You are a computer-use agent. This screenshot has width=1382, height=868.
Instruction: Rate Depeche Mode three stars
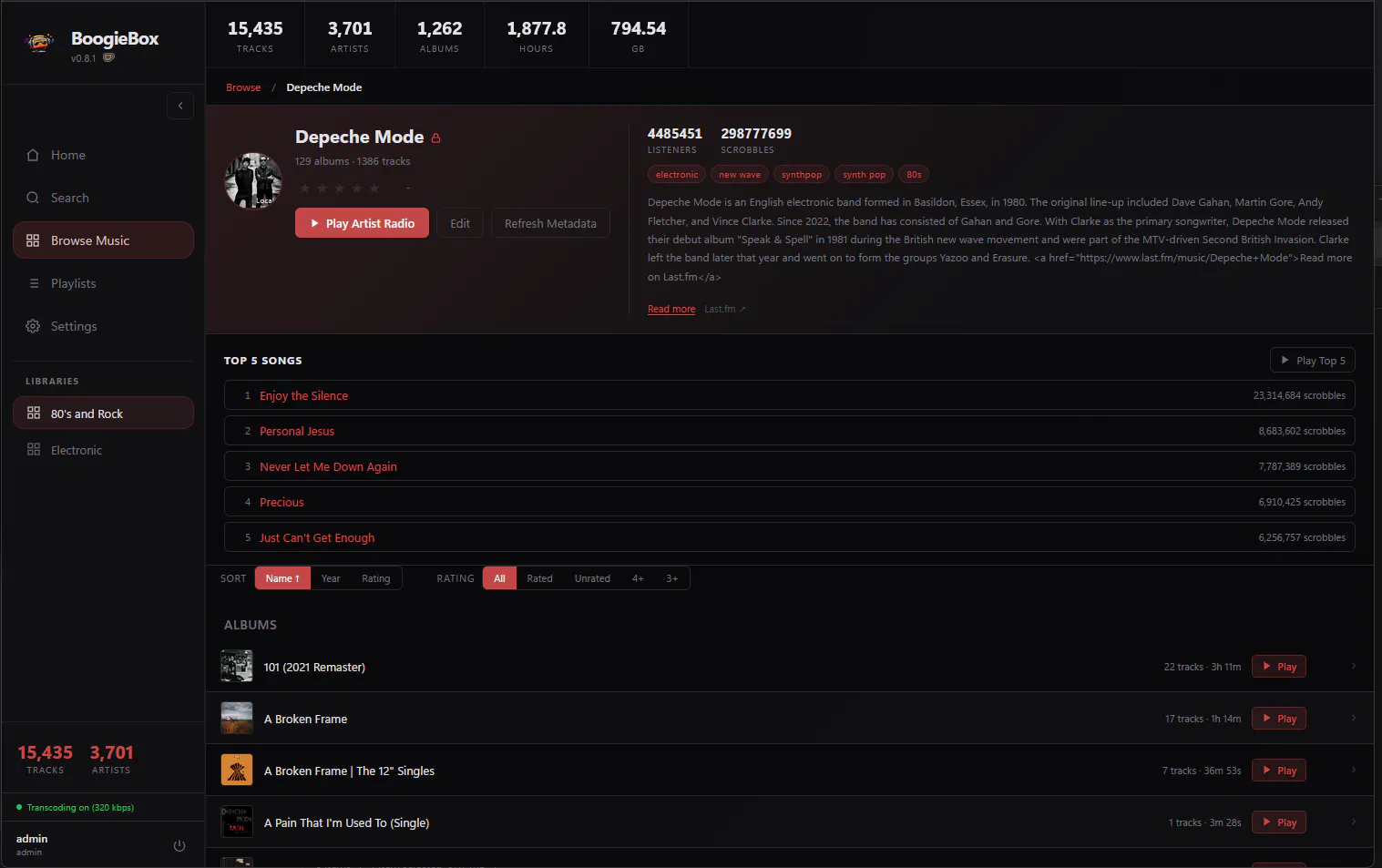(x=340, y=189)
